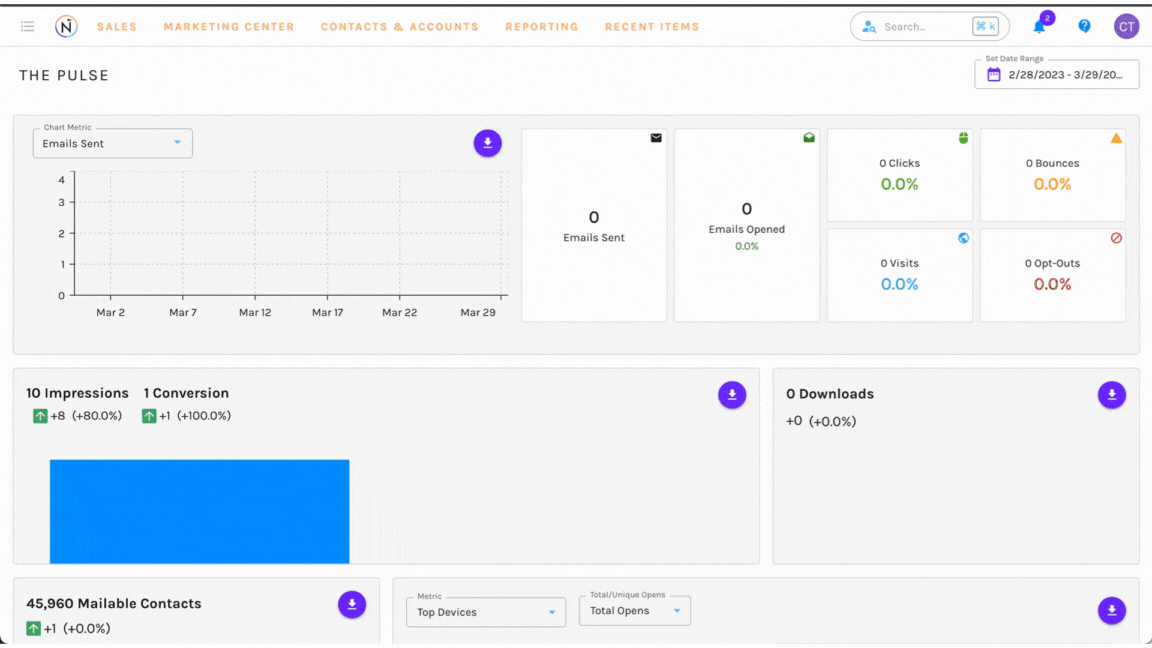Viewport: 1152px width, 648px height.
Task: Expand the Total Opens dropdown
Action: coord(635,611)
